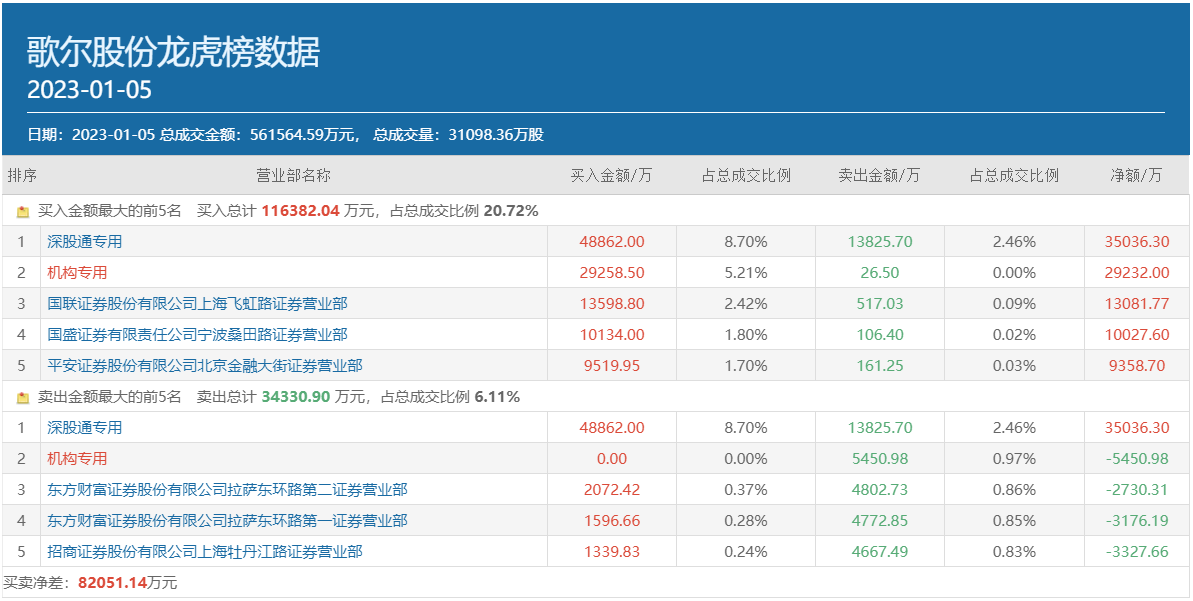Click the icon beside 卖出金额最大的前5名
The image size is (1193, 601).
click(x=23, y=398)
